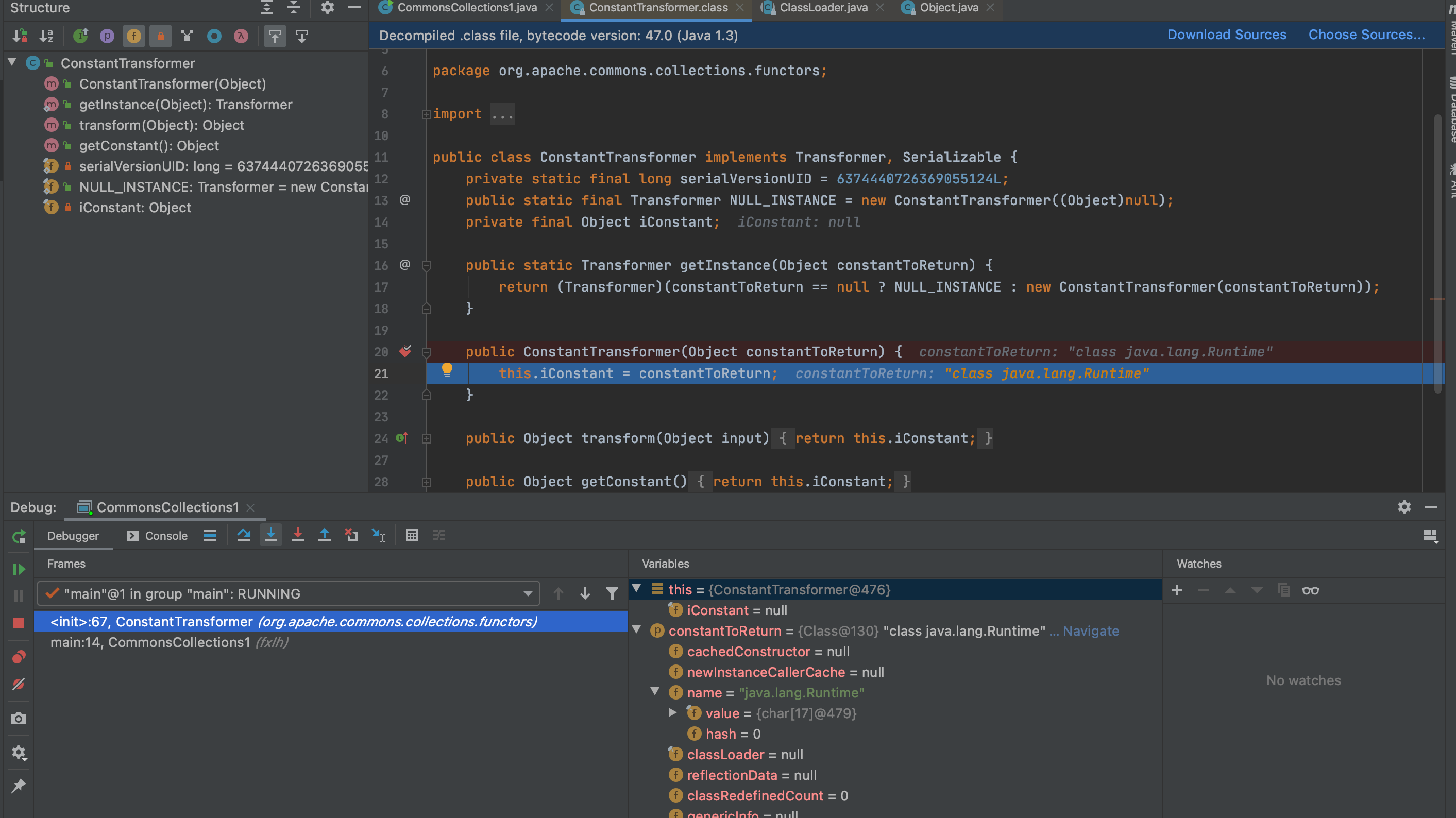The width and height of the screenshot is (1456, 818).
Task: Toggle show lambdas icon in Structure
Action: point(241,36)
